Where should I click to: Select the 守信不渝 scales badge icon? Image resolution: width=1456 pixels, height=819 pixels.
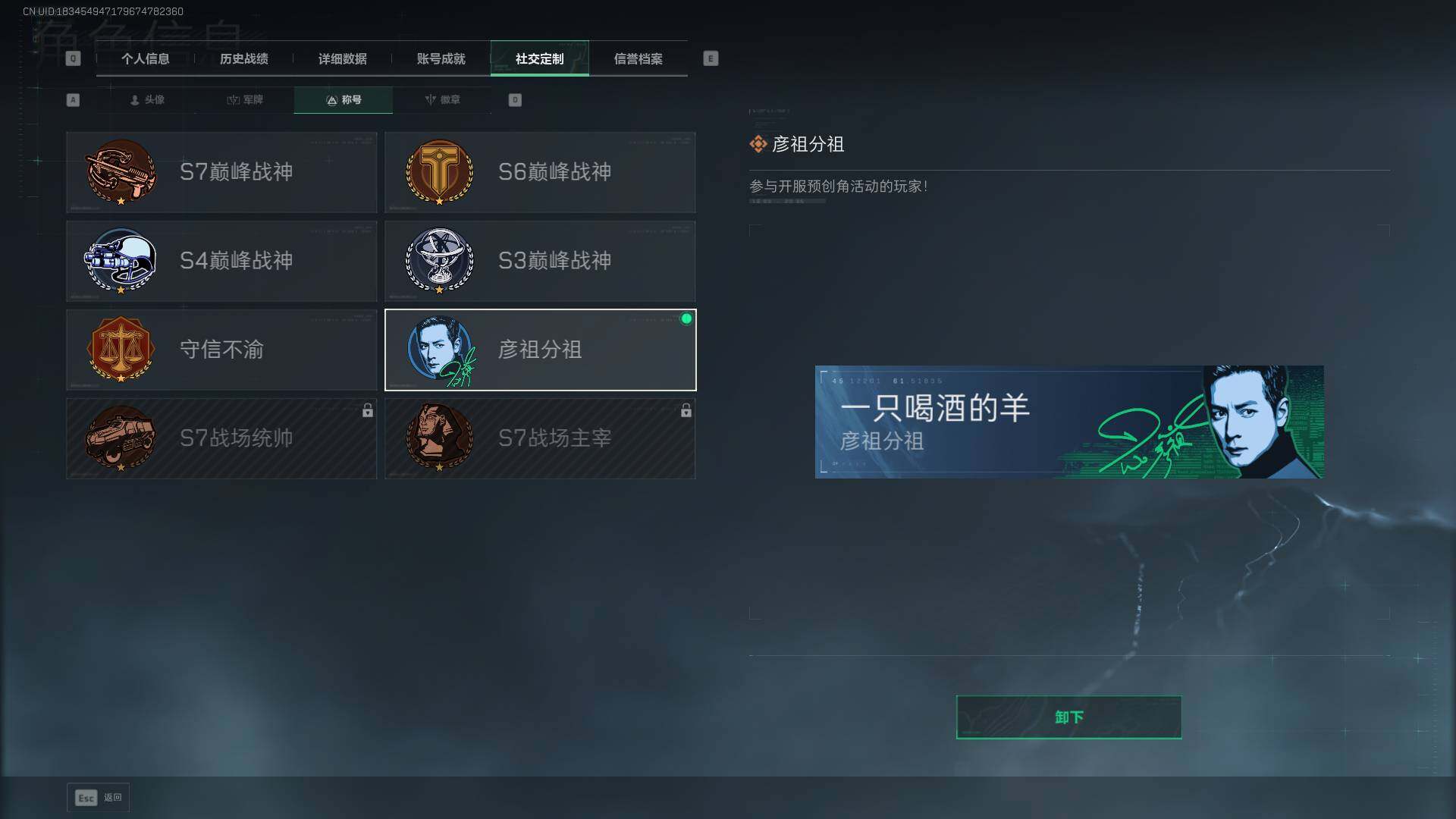click(121, 350)
